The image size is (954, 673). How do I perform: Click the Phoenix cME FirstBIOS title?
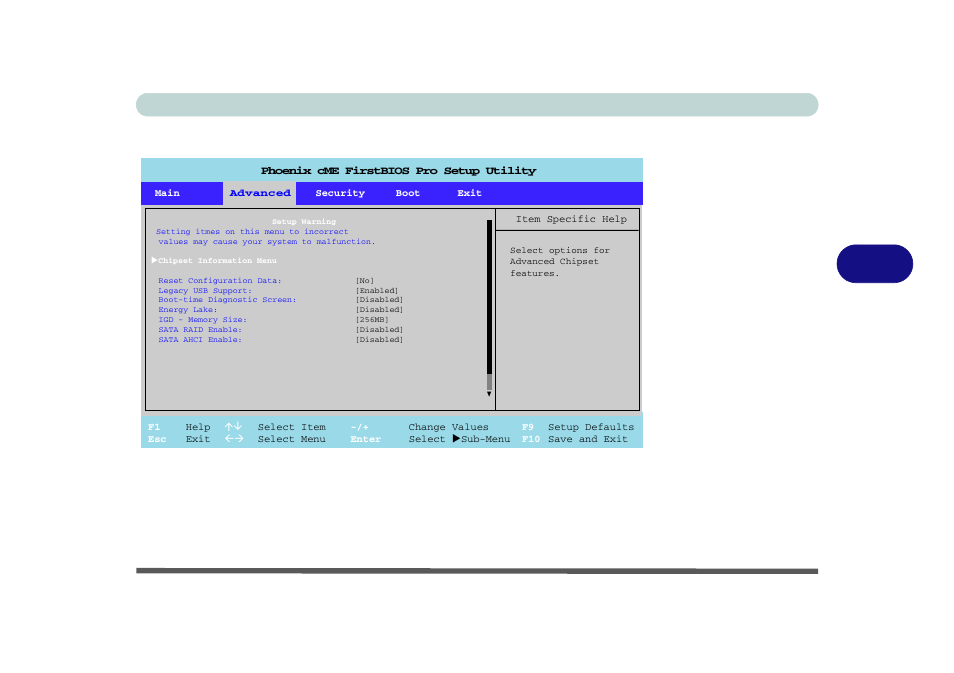tap(399, 171)
